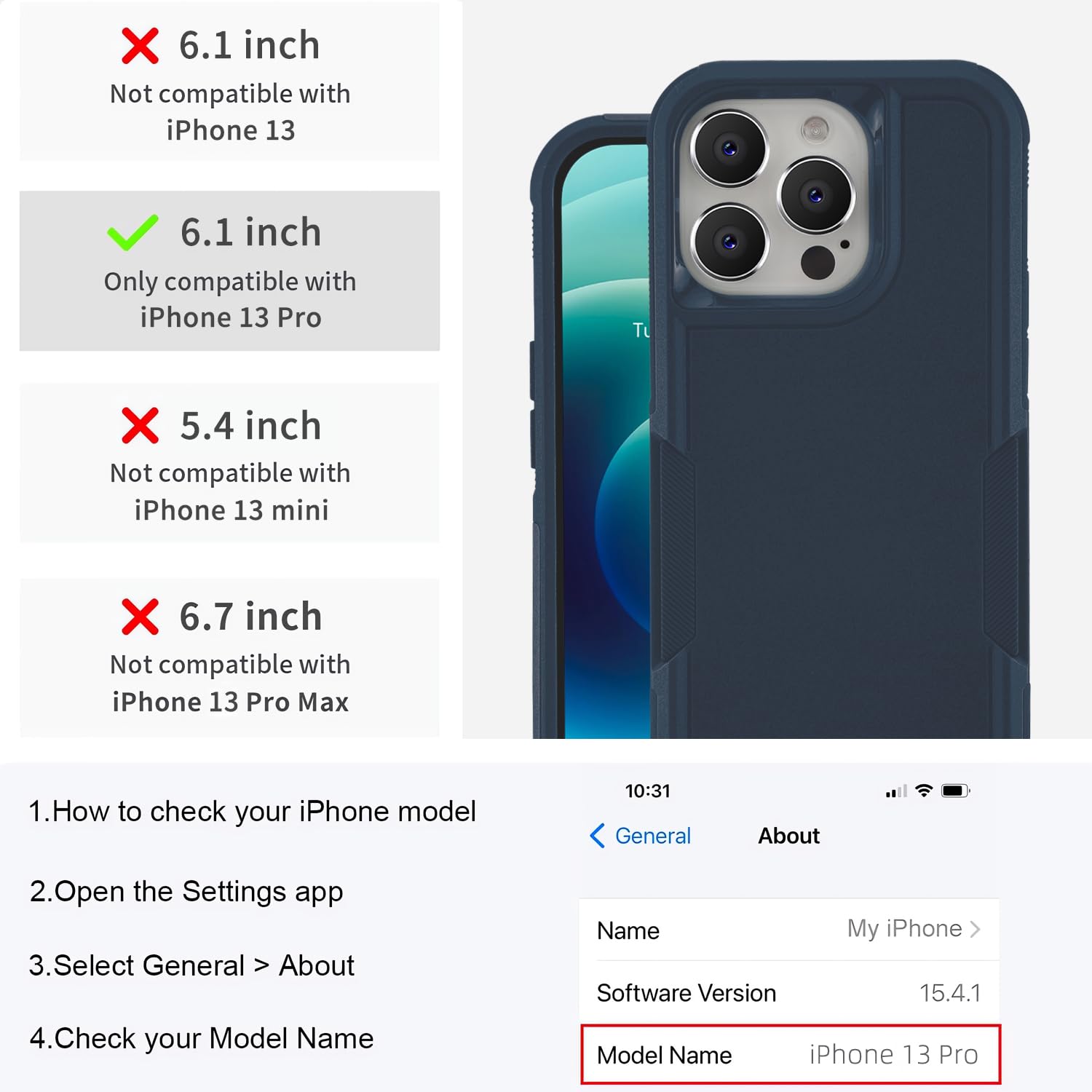Click the red X beside iPhone 13
The width and height of the screenshot is (1092, 1092).
(140, 46)
